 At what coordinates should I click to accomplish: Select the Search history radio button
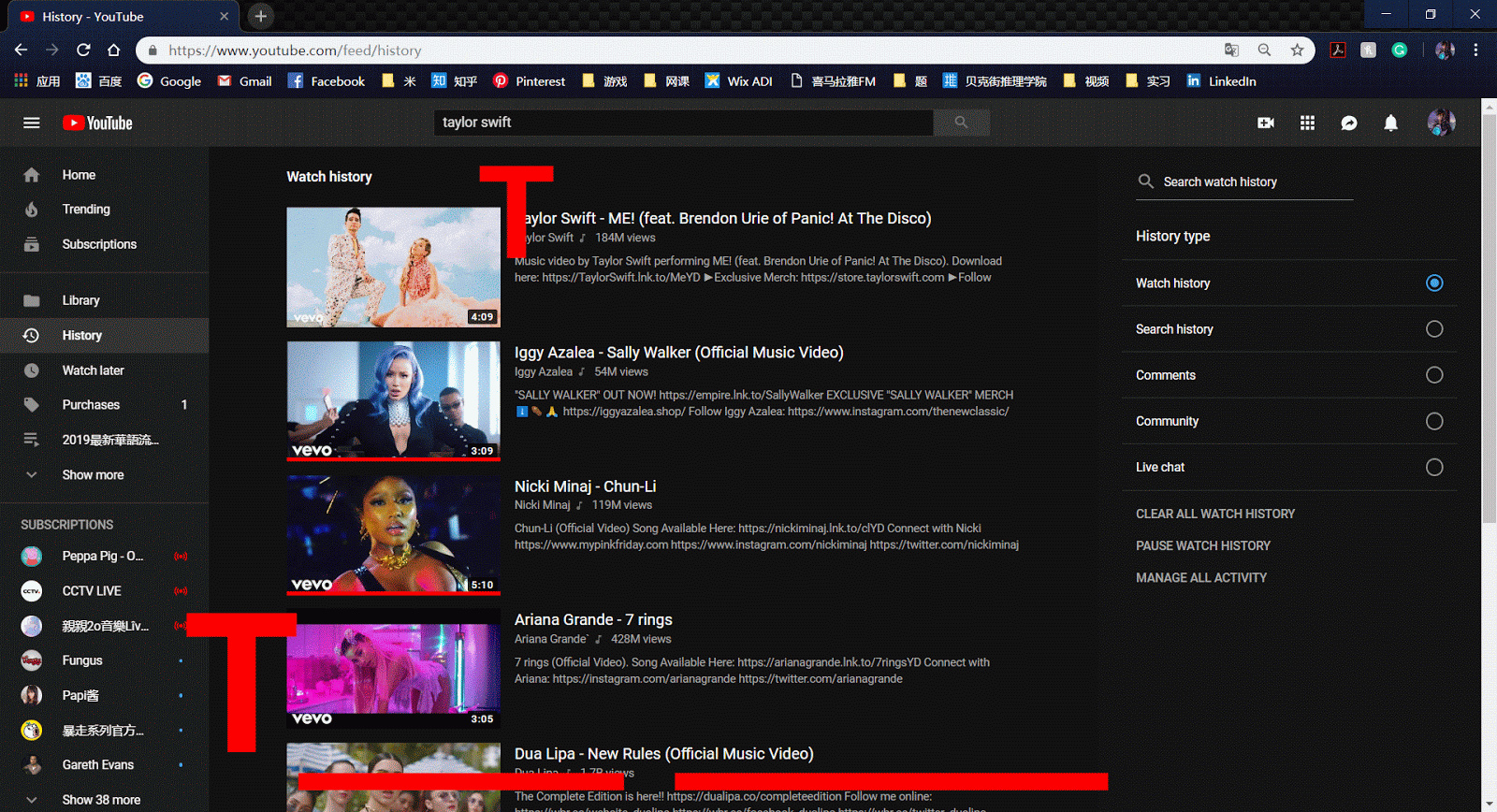(1434, 328)
